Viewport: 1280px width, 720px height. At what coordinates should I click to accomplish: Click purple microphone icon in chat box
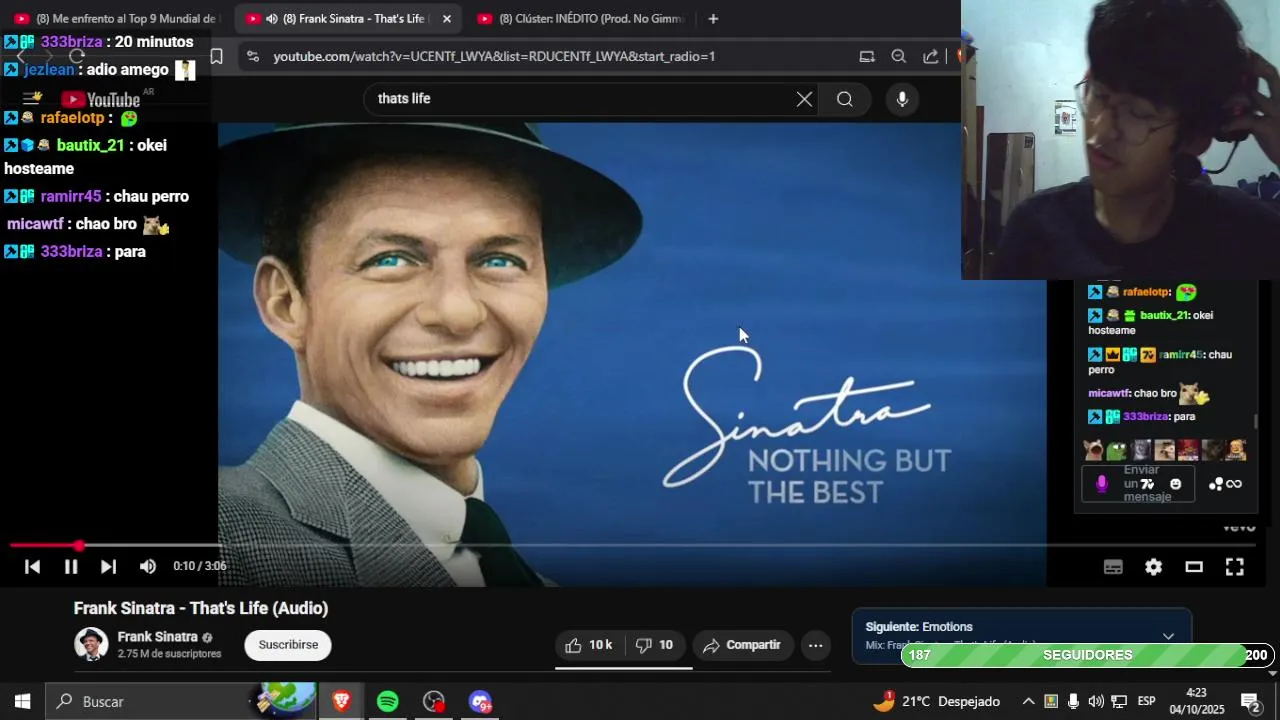[1101, 484]
